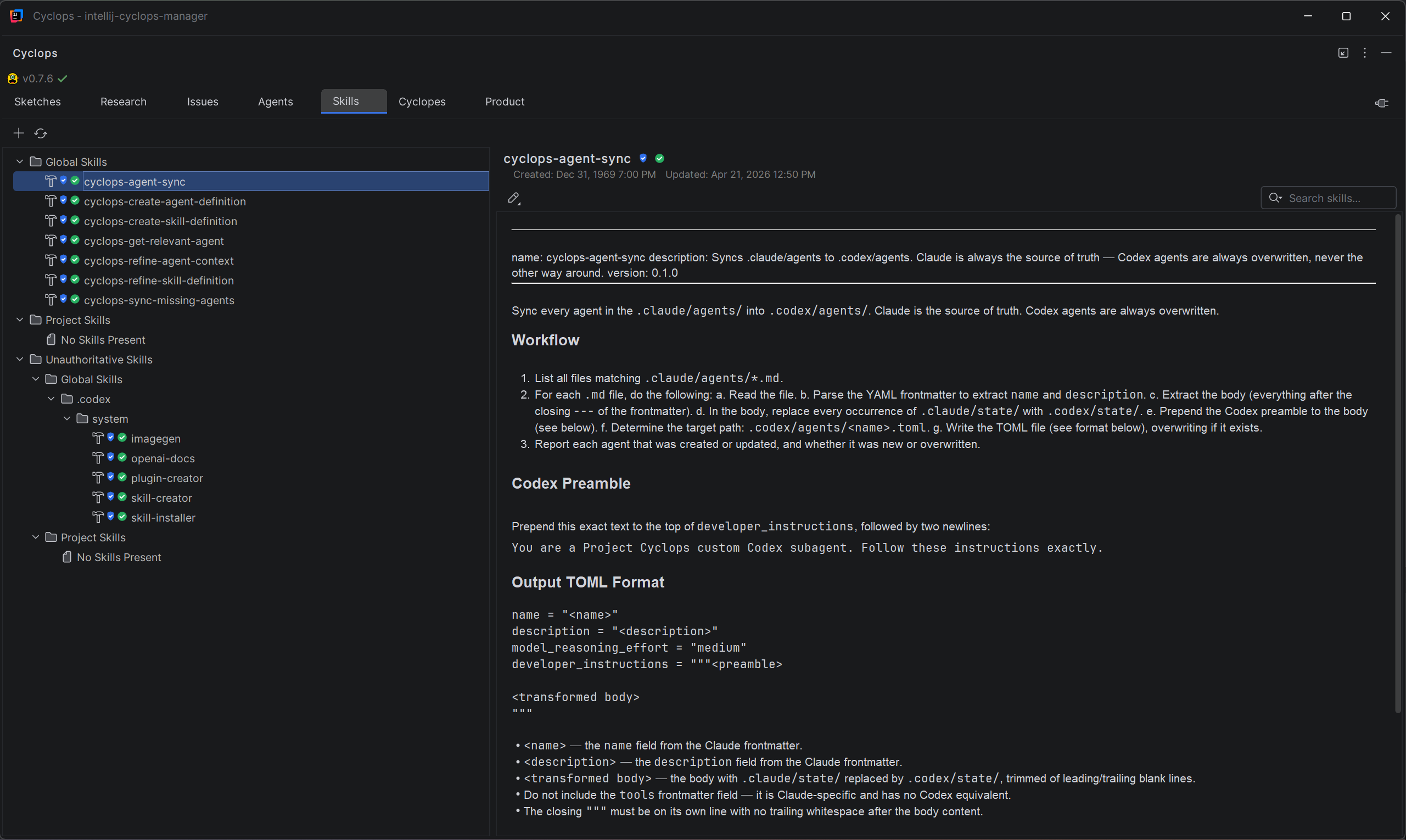
Task: Click the IntelliJ app icon in title bar
Action: click(x=16, y=16)
